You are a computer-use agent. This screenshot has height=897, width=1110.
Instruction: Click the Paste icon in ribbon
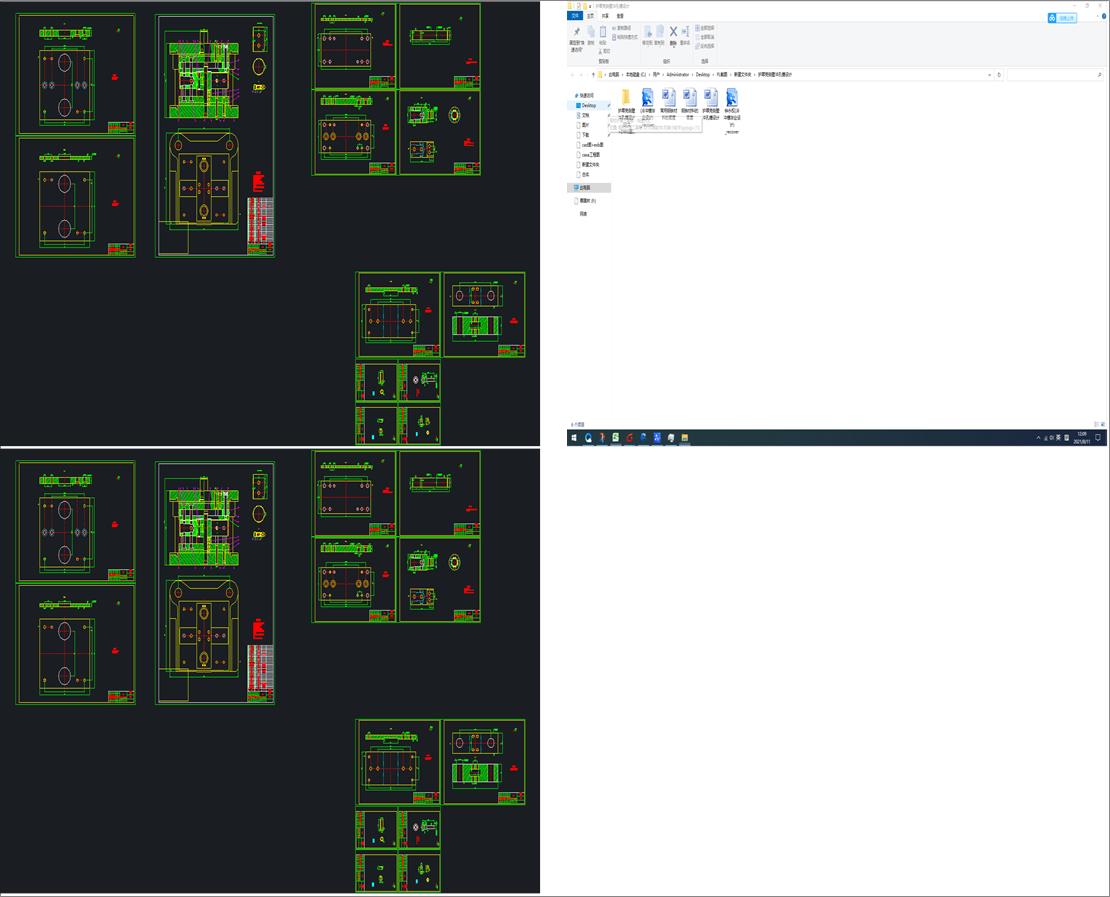click(x=603, y=32)
